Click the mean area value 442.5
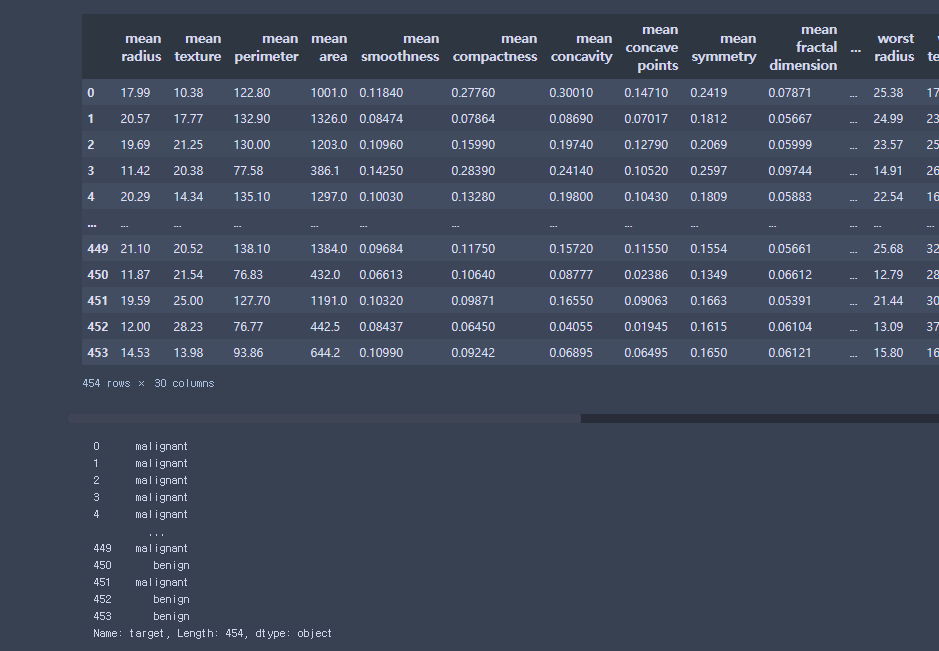The width and height of the screenshot is (939, 651). click(325, 327)
